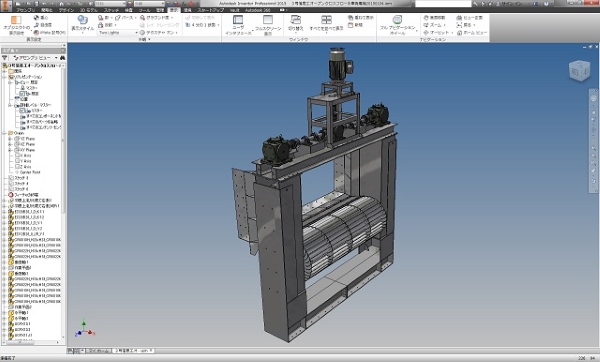Select the X Axis item in browser

tap(24, 156)
